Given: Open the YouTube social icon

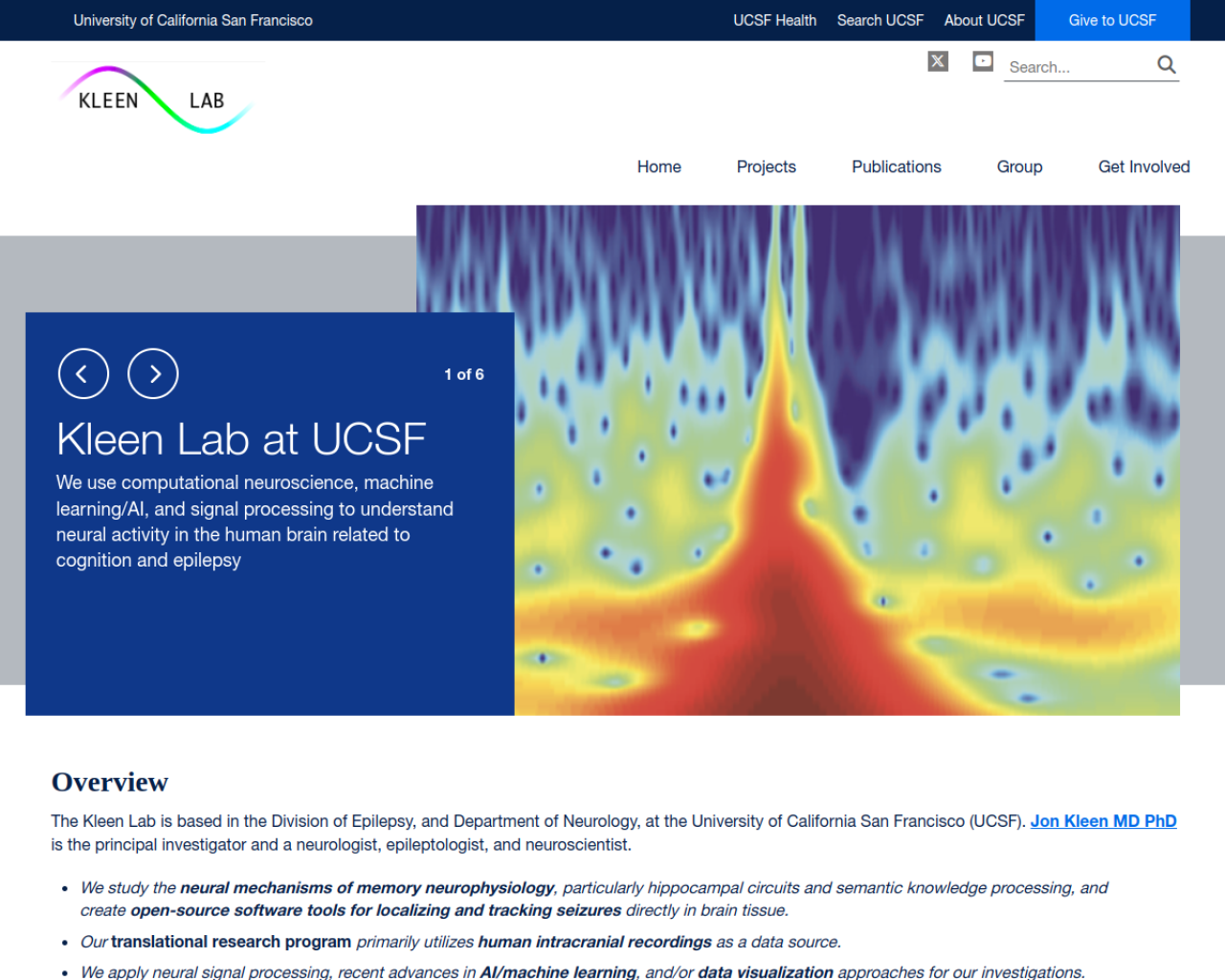Looking at the screenshot, I should click(983, 61).
